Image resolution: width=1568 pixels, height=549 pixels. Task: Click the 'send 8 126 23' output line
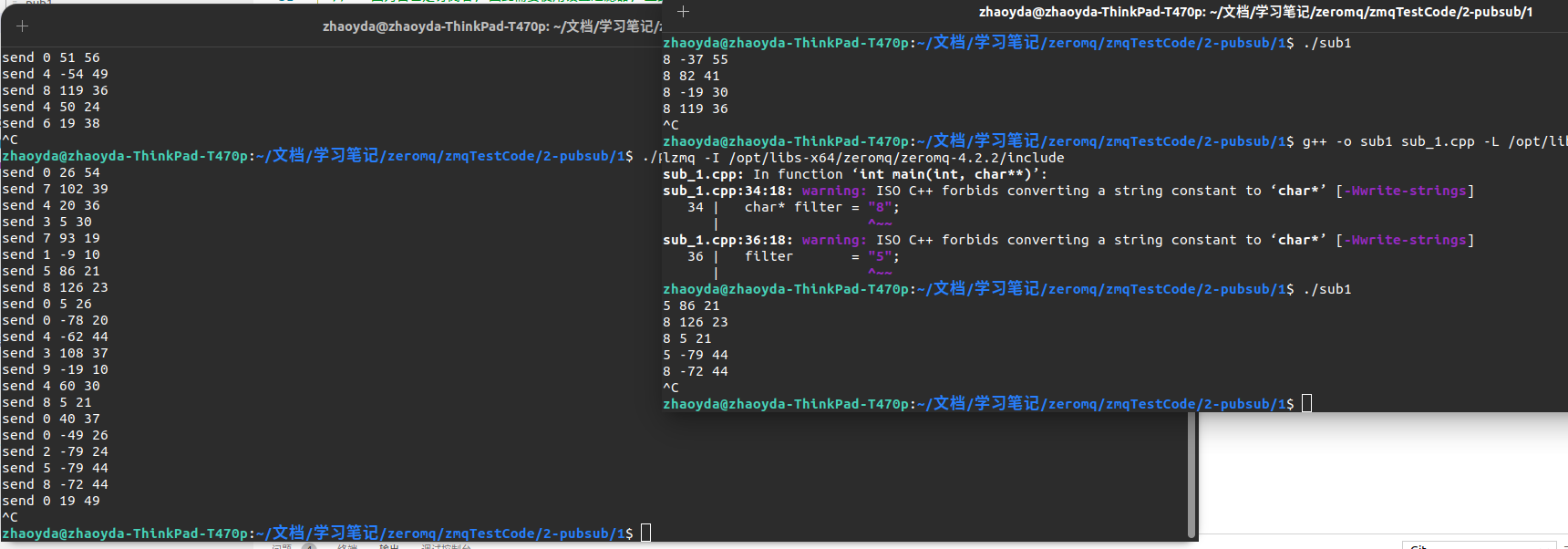point(55,287)
